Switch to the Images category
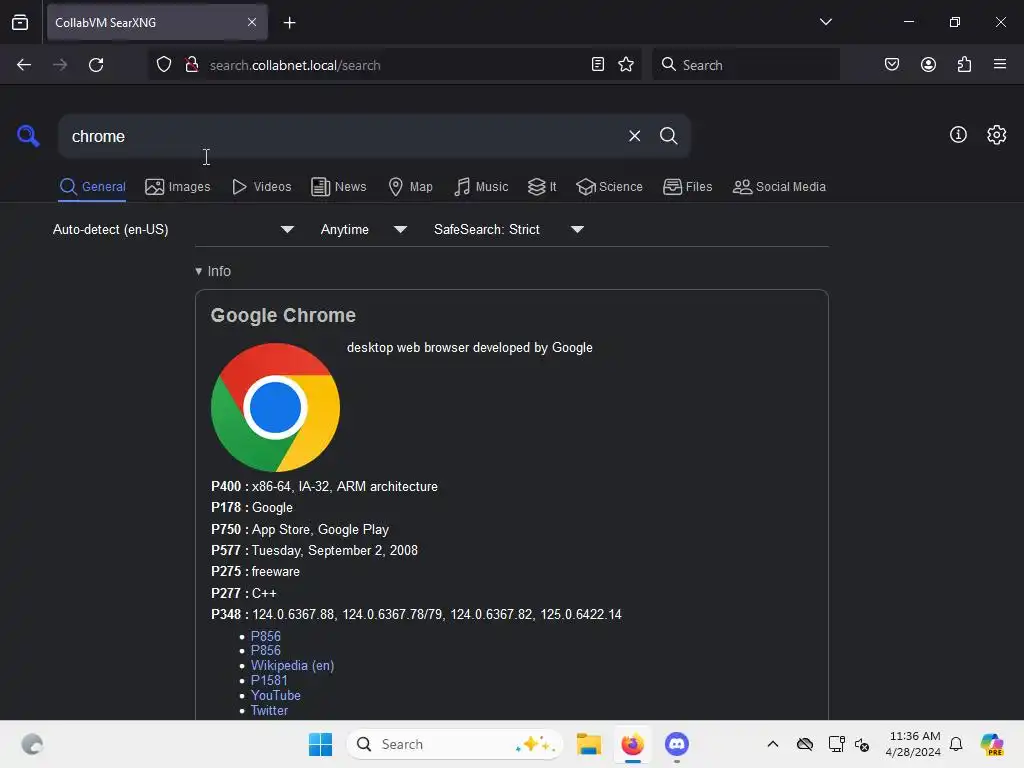The image size is (1024, 768). tap(178, 187)
